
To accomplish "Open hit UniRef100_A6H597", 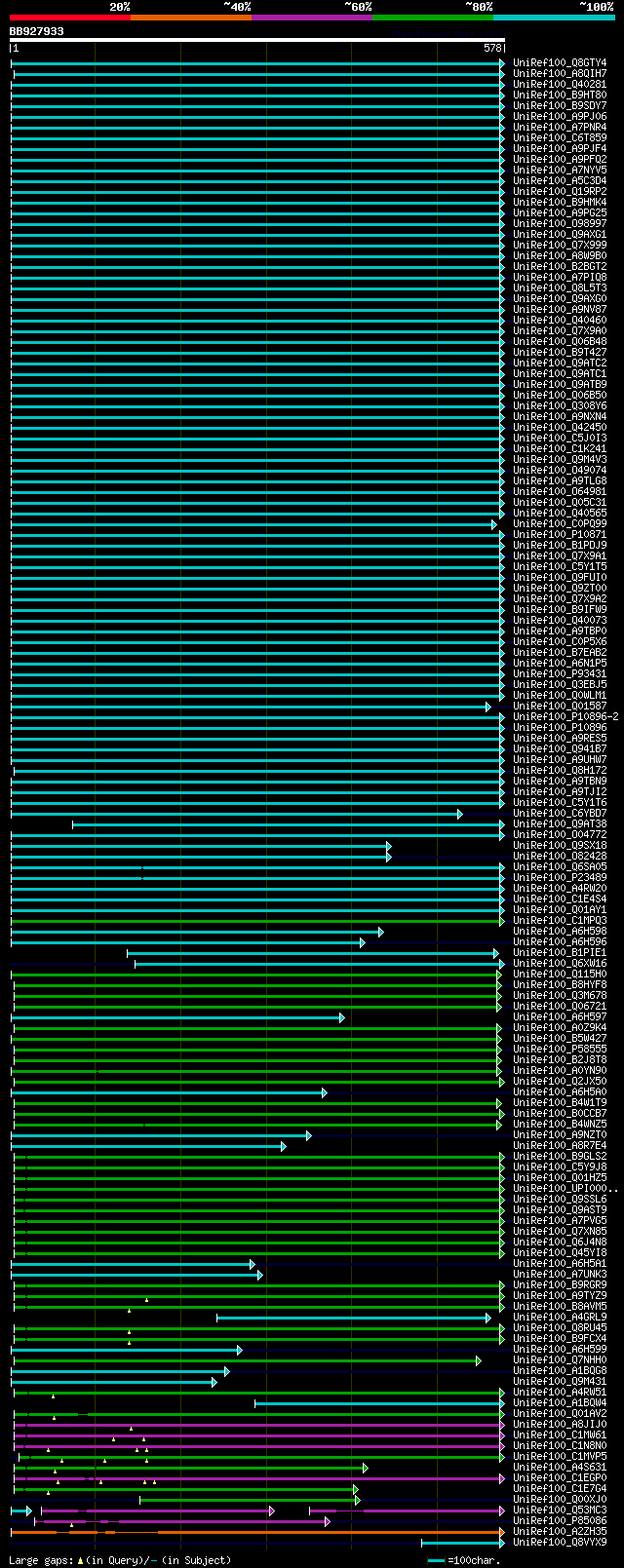I will (x=560, y=1017).
